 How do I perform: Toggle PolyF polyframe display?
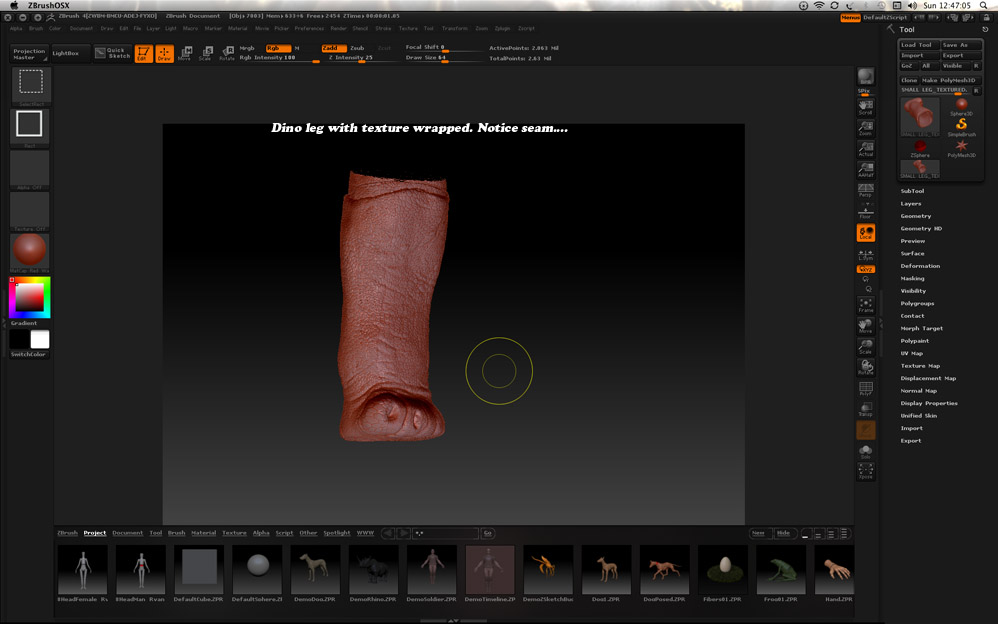click(x=866, y=388)
